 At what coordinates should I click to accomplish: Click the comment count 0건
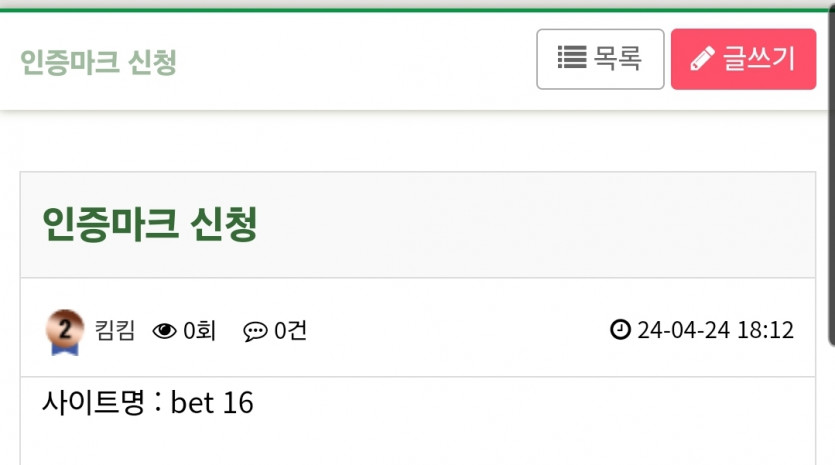[x=290, y=330]
